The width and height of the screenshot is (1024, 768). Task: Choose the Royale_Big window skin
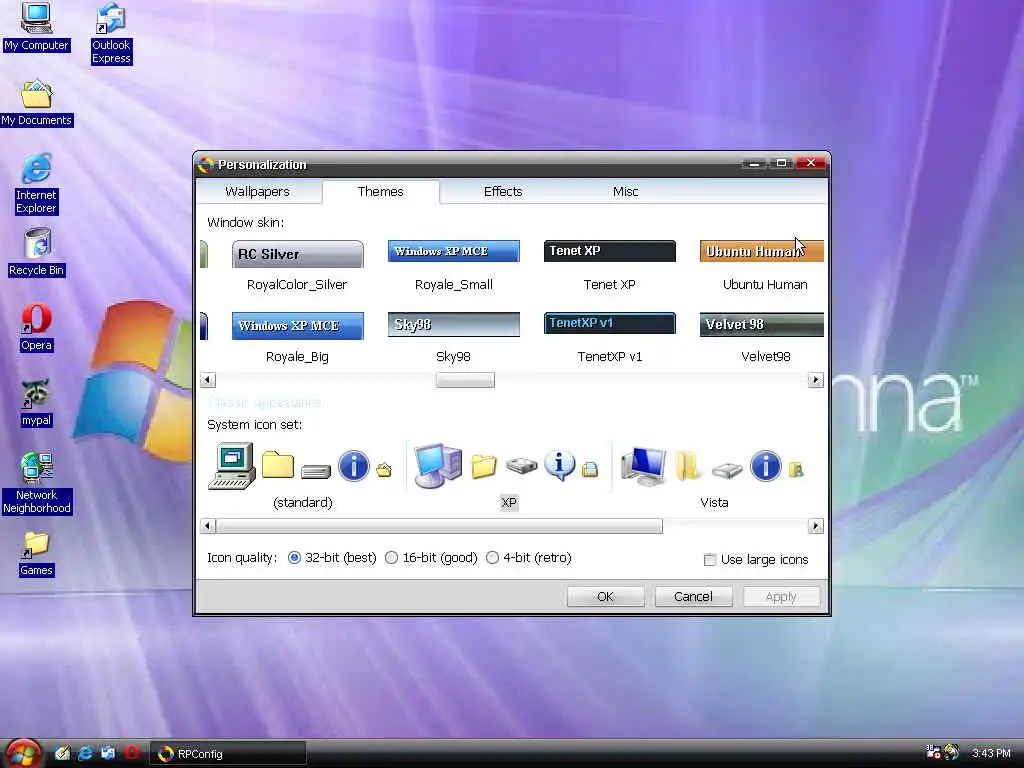(x=297, y=338)
